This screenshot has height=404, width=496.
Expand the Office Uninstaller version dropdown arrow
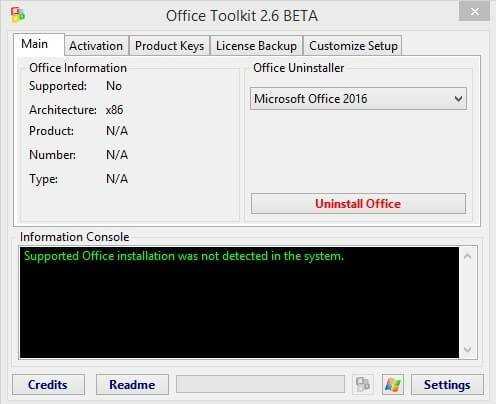tap(459, 99)
